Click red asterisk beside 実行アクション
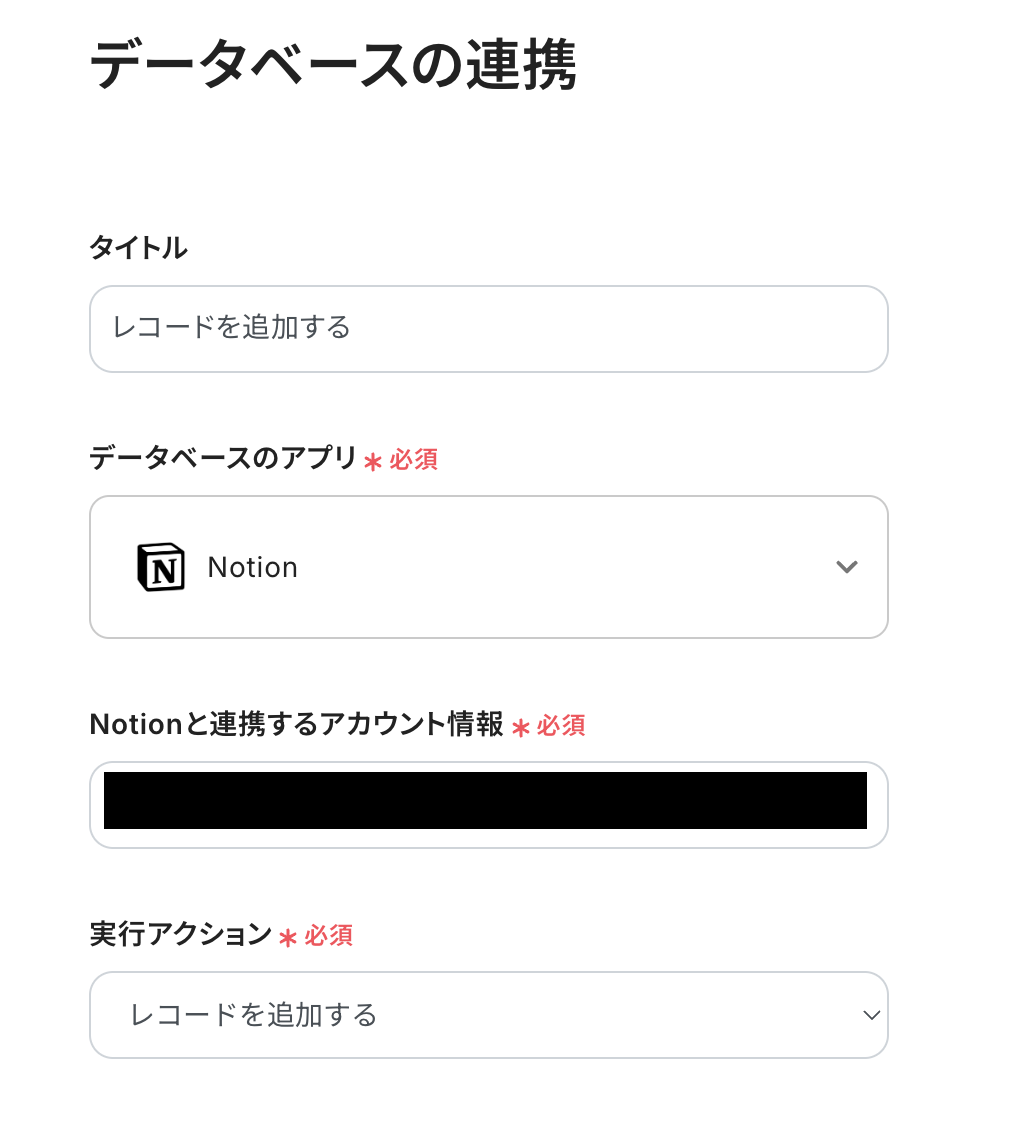The image size is (1020, 1140). [x=288, y=937]
